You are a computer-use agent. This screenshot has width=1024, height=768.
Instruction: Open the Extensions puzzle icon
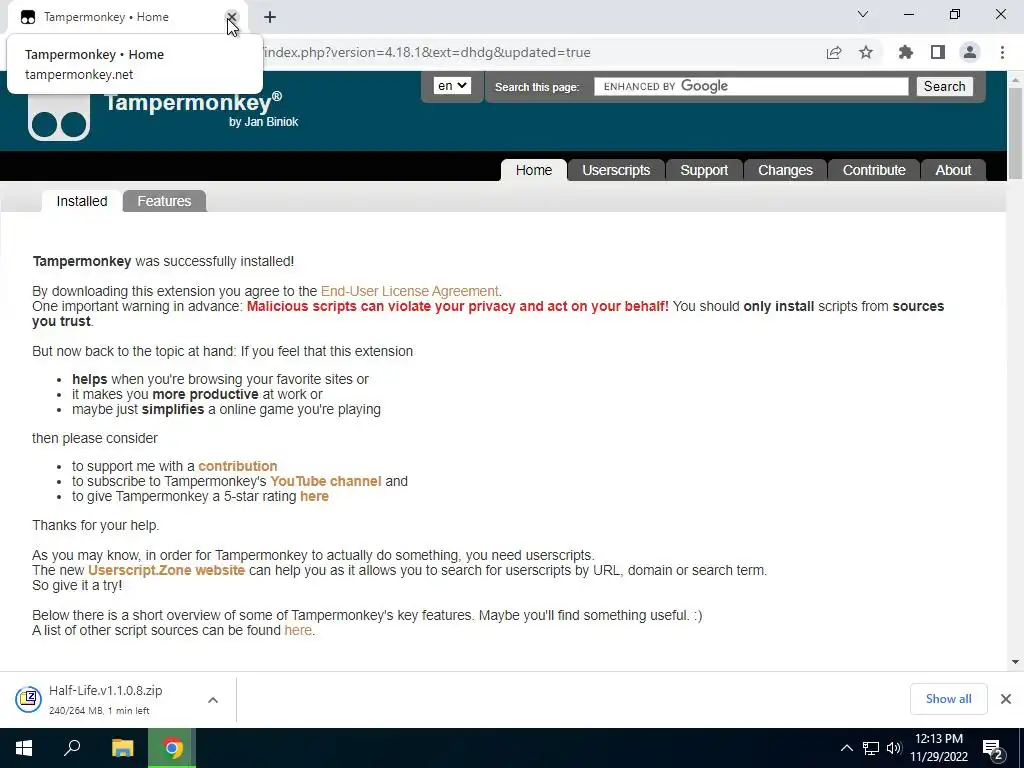click(x=906, y=52)
